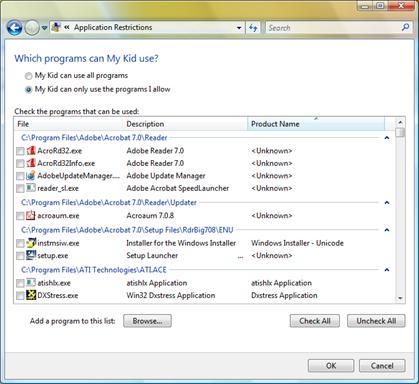This screenshot has width=419, height=384.
Task: Select Installer for the Windows Installer text
Action: point(181,243)
